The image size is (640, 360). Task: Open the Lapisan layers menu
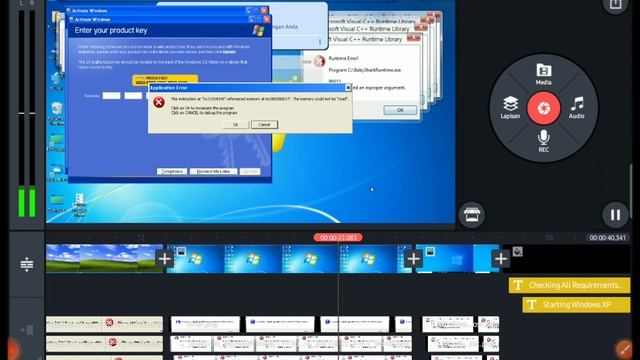510,108
